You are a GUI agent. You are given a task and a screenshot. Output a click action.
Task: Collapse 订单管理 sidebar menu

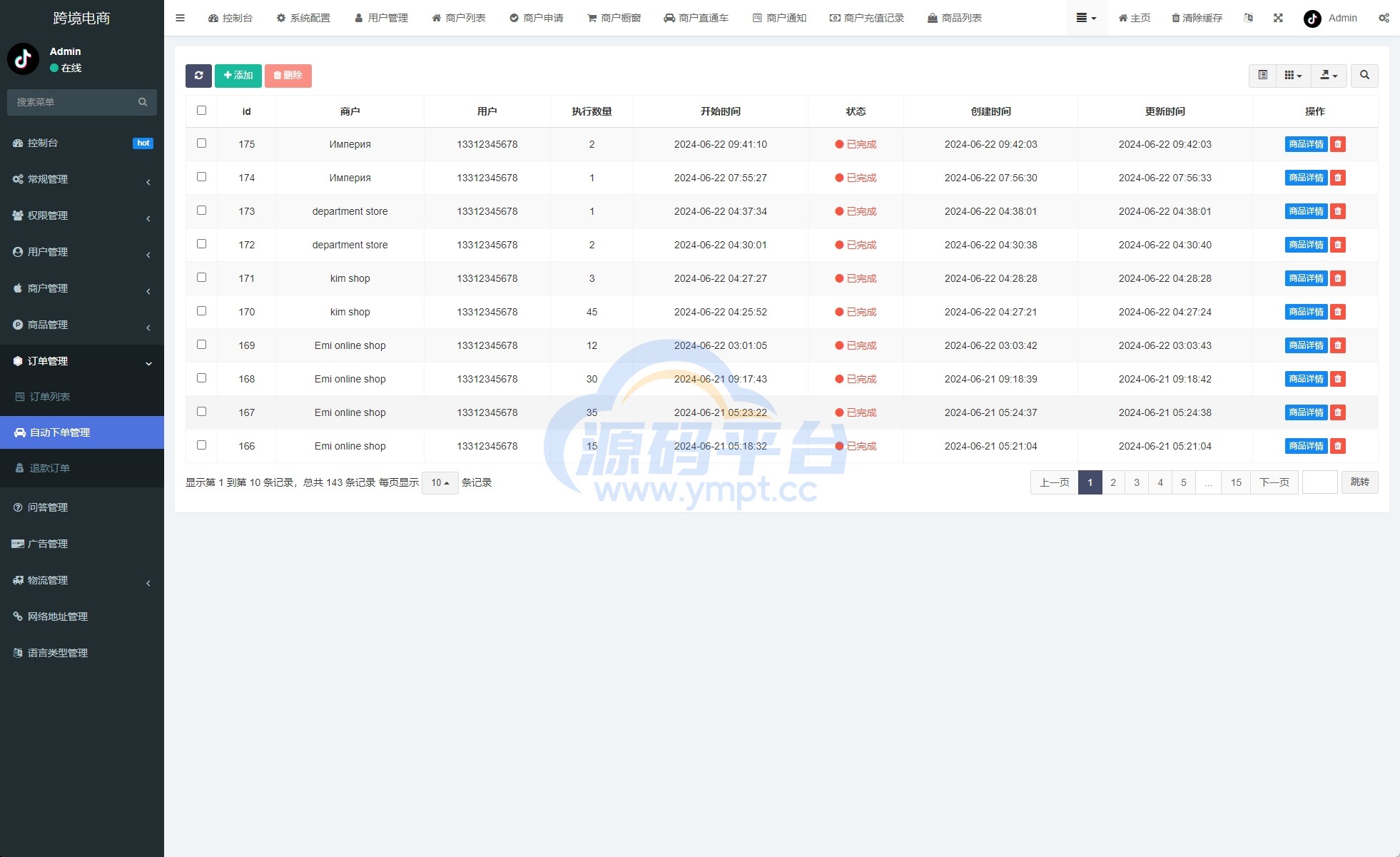(x=82, y=362)
